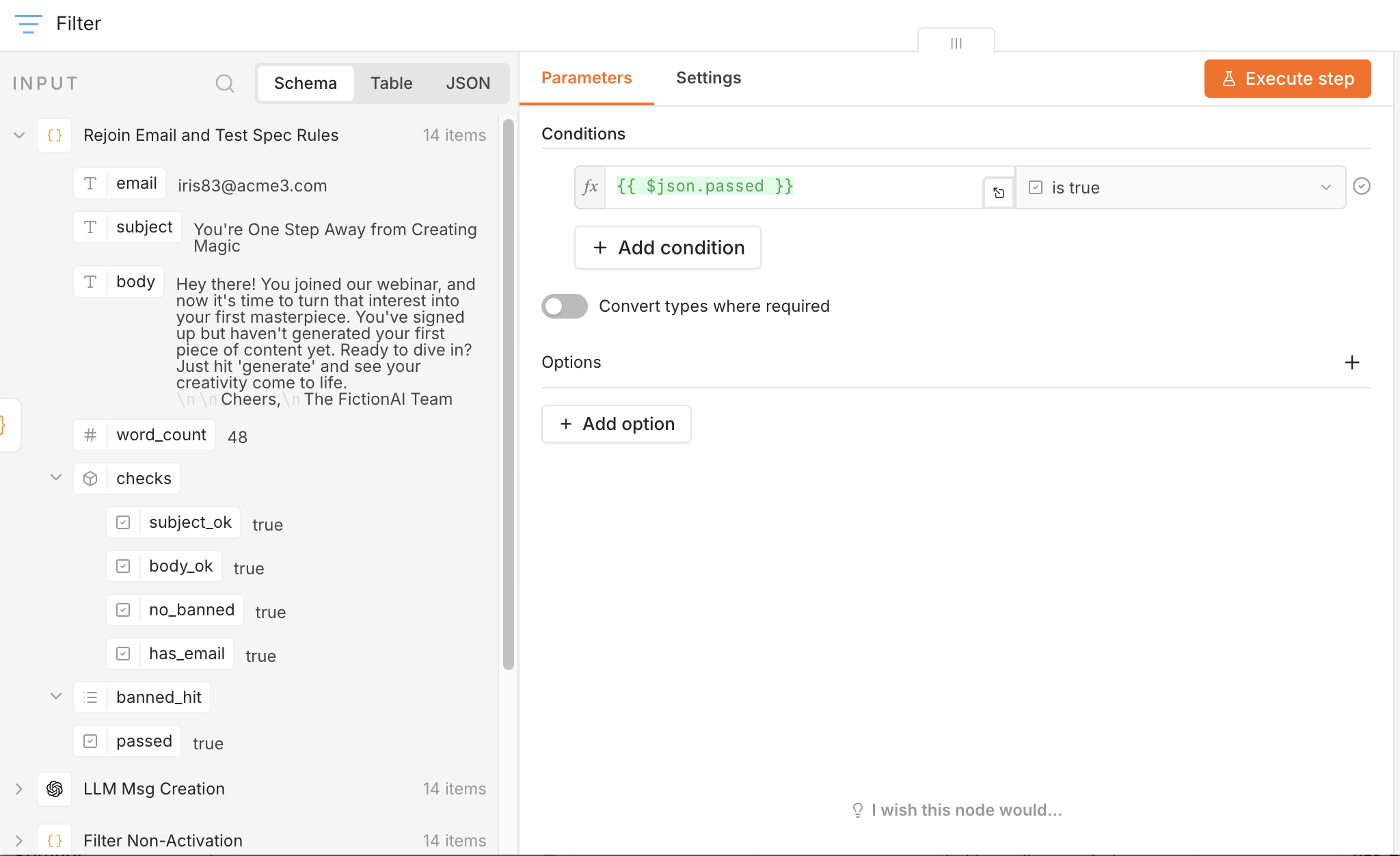Switch input view to JSON

pos(468,83)
